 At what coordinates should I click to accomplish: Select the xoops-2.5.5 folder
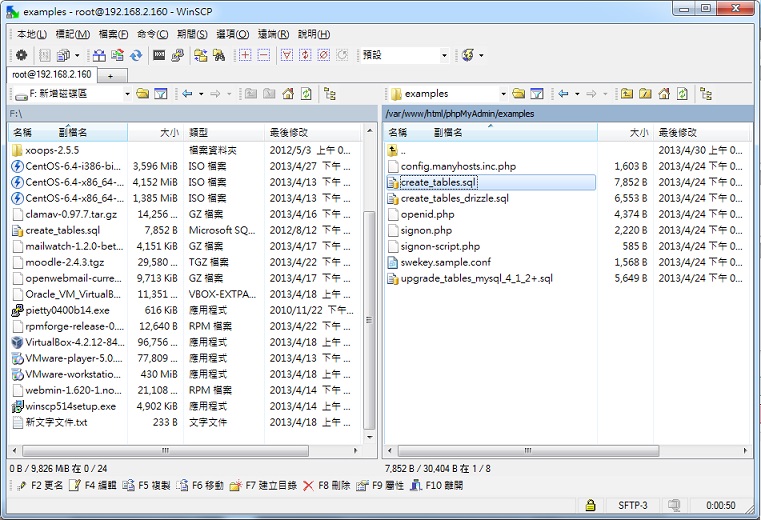tap(52, 151)
